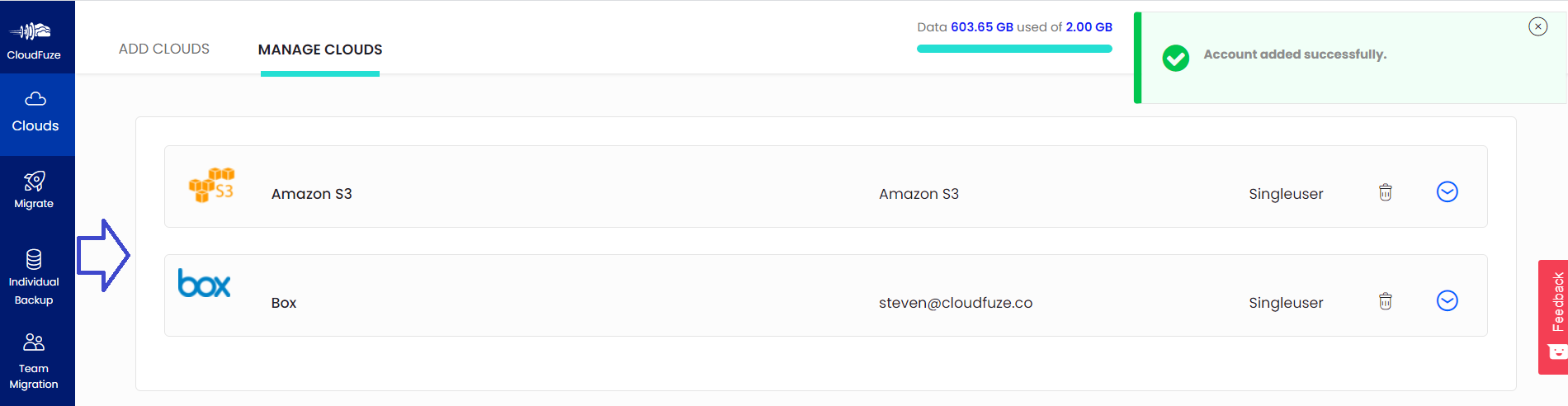Expand the Amazon S3 row details
The height and width of the screenshot is (406, 1568).
click(x=1448, y=191)
